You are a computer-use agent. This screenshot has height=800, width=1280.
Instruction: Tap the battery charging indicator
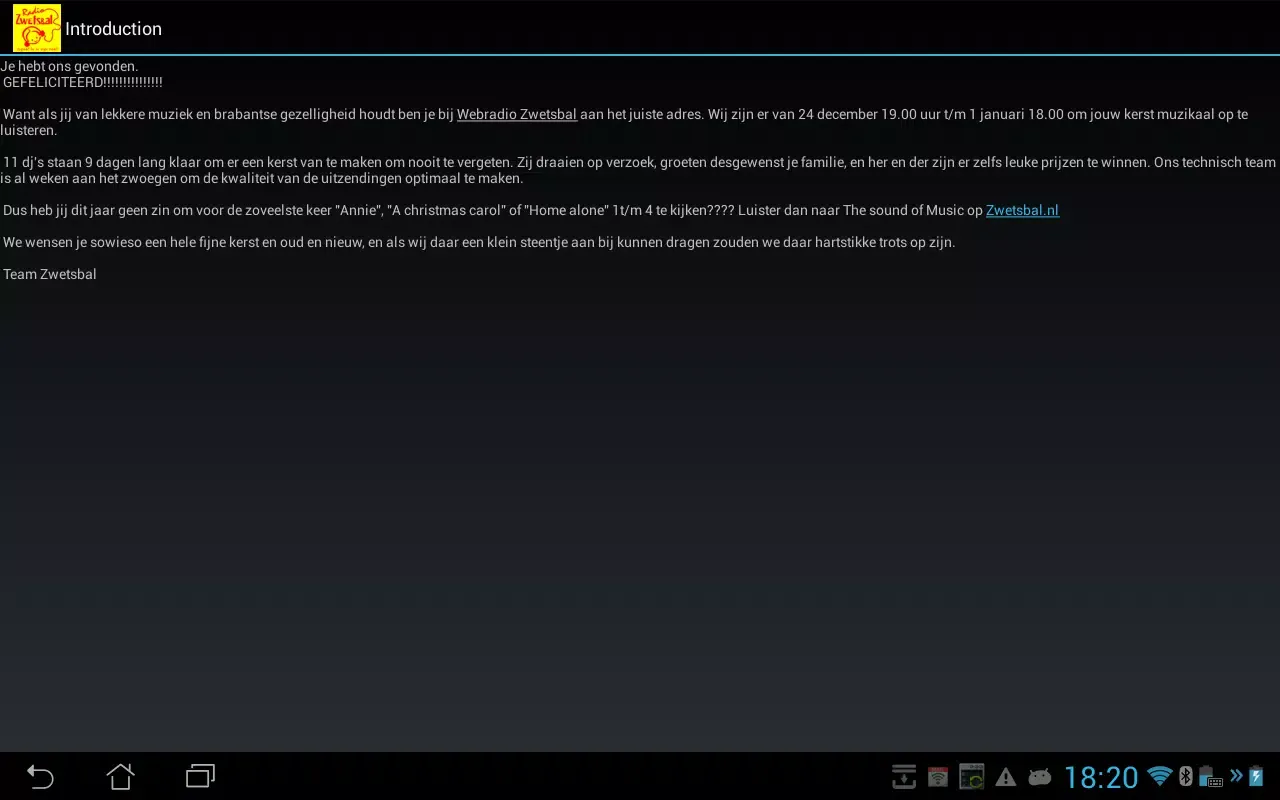[1256, 776]
